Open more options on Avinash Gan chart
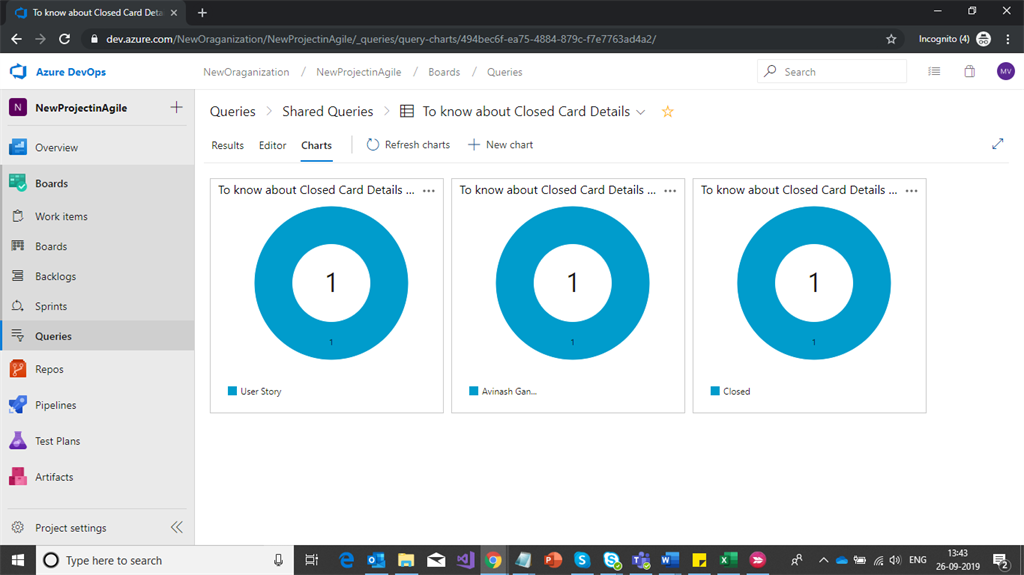The height and width of the screenshot is (575, 1024). (670, 191)
